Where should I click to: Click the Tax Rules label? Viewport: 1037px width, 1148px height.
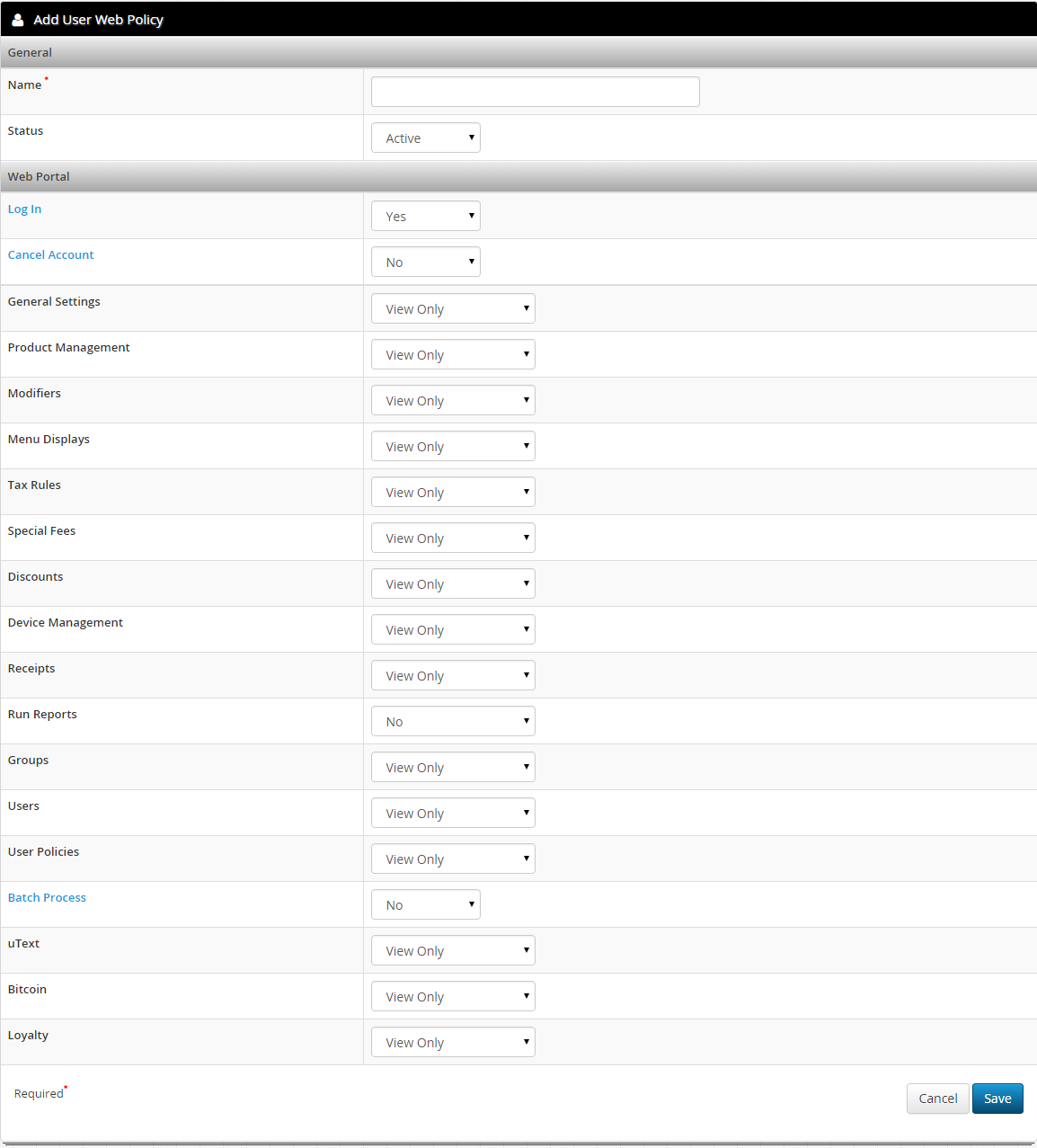(x=34, y=485)
